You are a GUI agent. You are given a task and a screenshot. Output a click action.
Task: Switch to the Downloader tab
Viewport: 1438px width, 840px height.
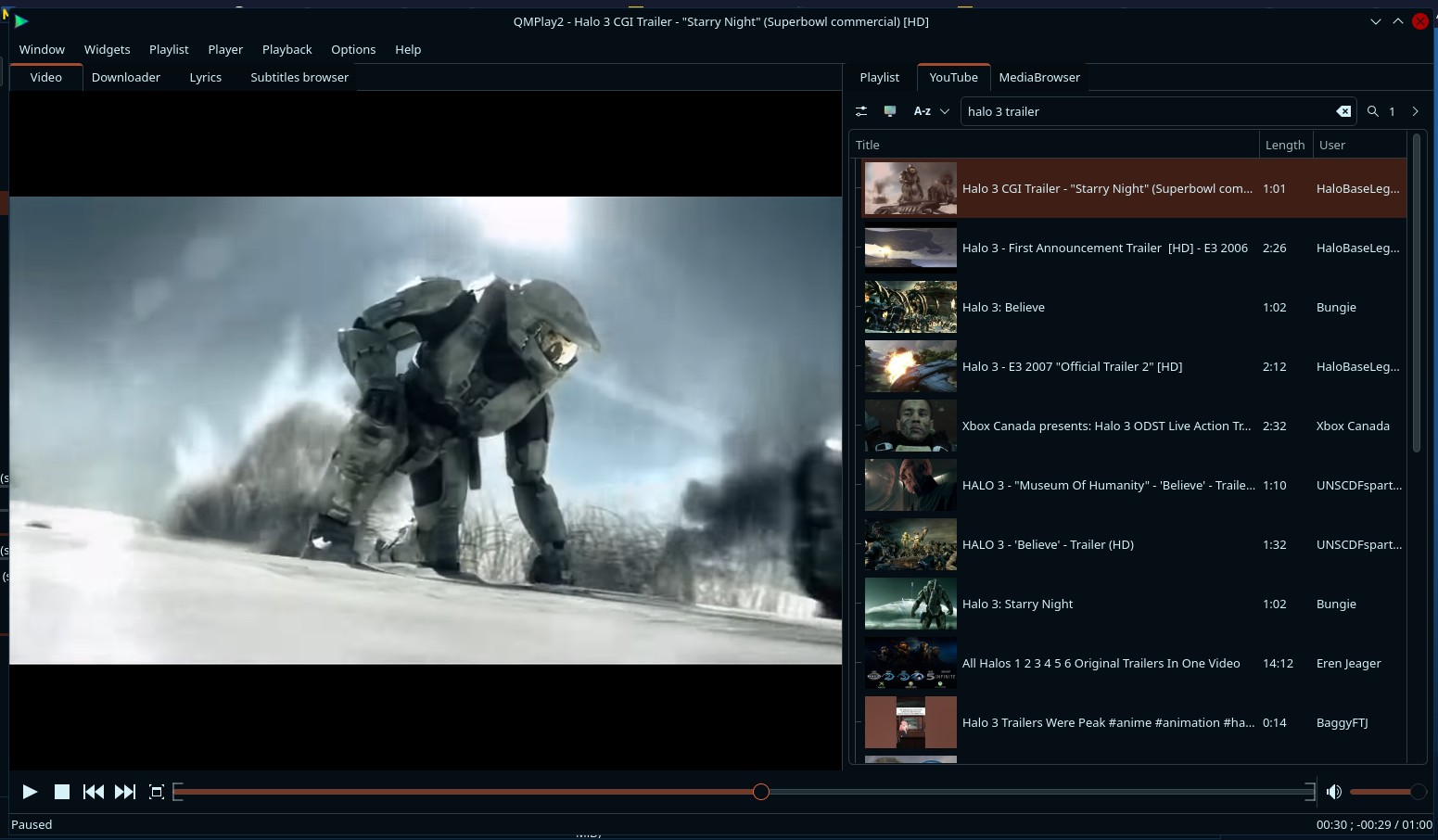[x=126, y=77]
